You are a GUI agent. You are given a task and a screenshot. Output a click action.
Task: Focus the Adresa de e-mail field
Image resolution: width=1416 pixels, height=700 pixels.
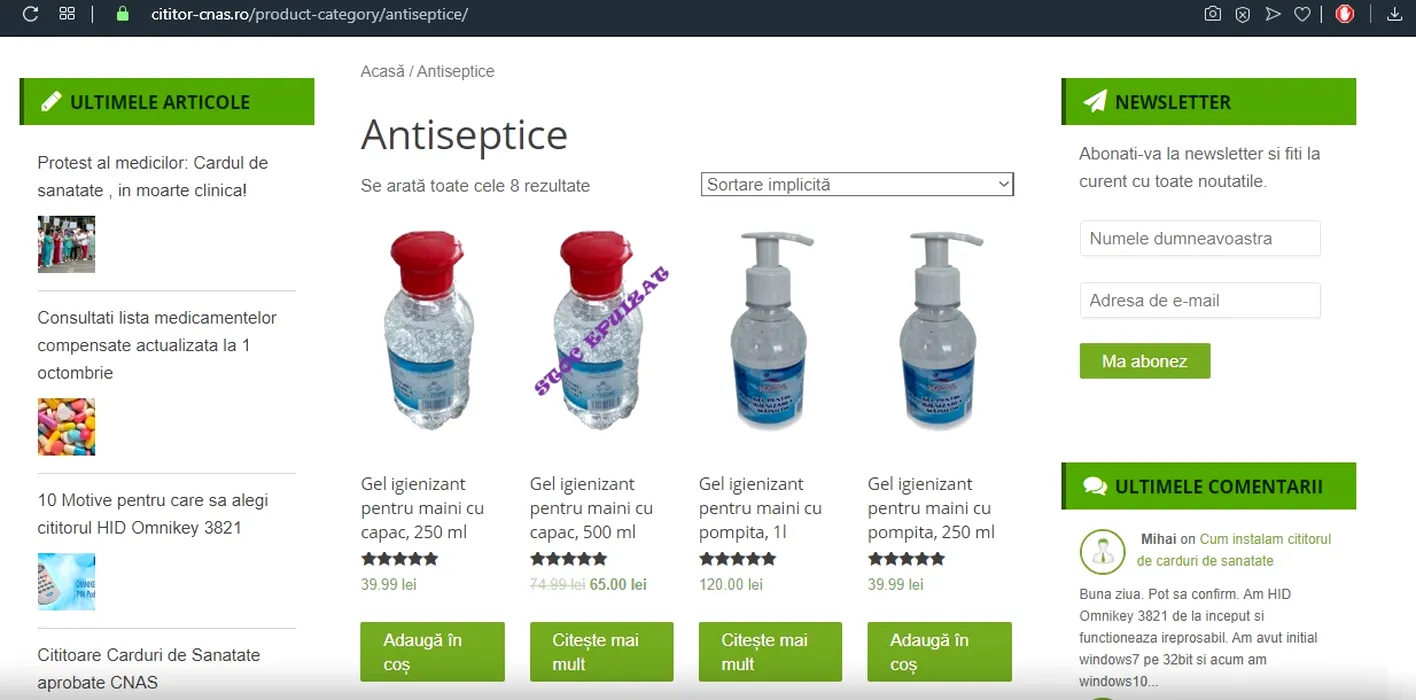[1200, 300]
